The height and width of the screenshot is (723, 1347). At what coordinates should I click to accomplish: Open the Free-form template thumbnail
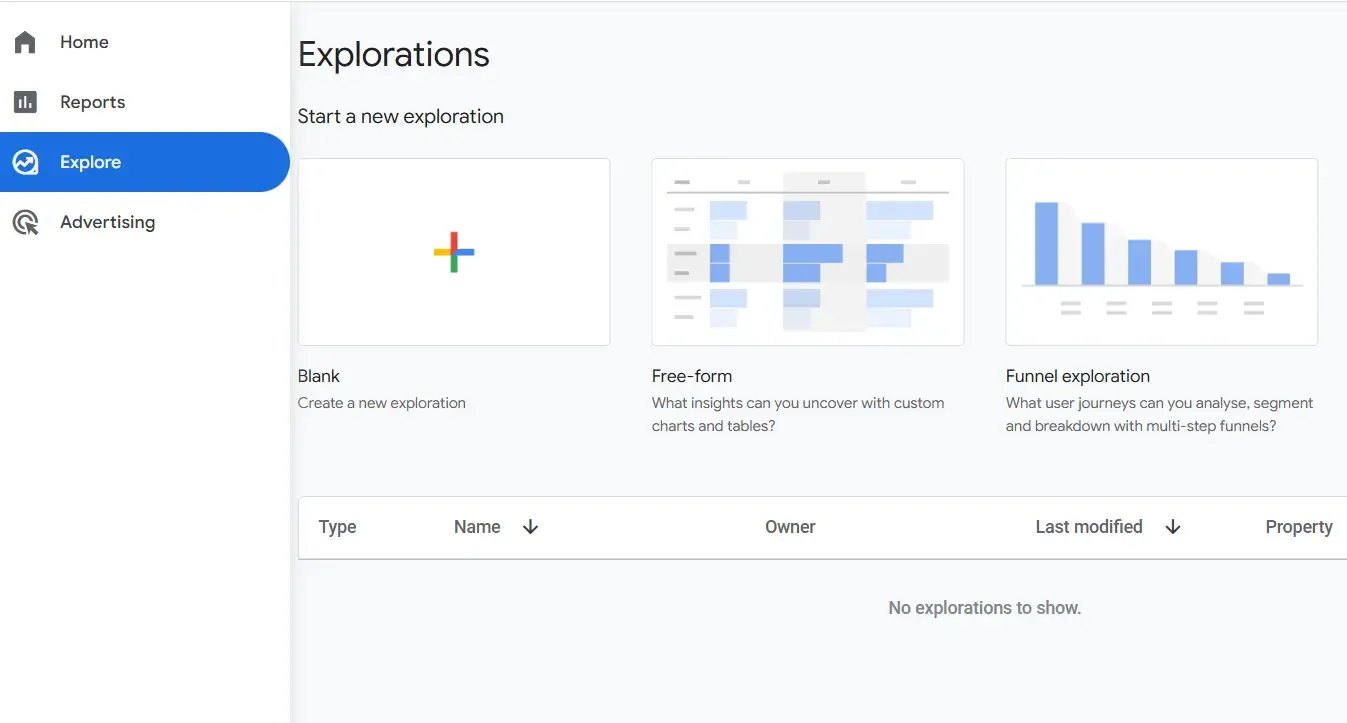pos(807,251)
